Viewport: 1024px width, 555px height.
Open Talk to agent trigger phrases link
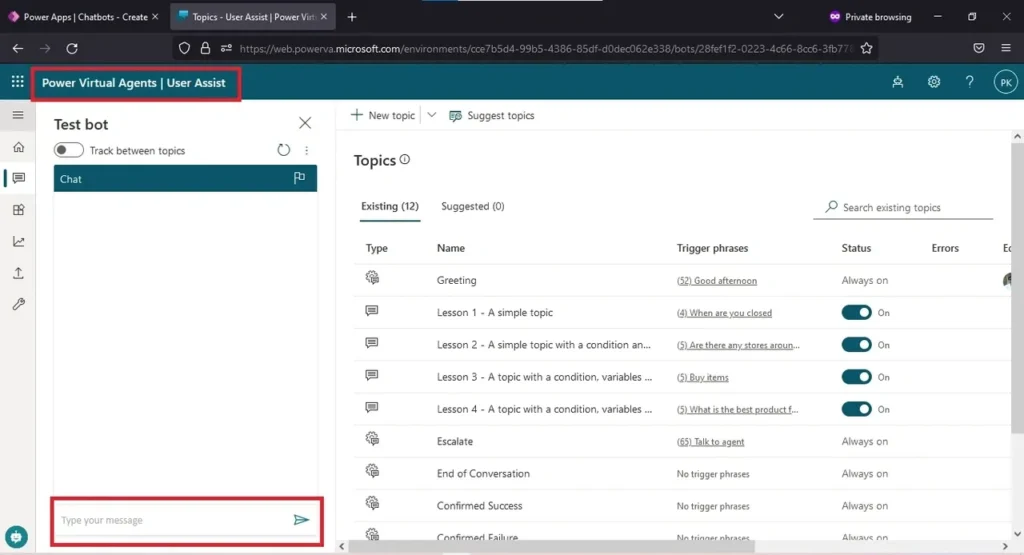point(711,441)
